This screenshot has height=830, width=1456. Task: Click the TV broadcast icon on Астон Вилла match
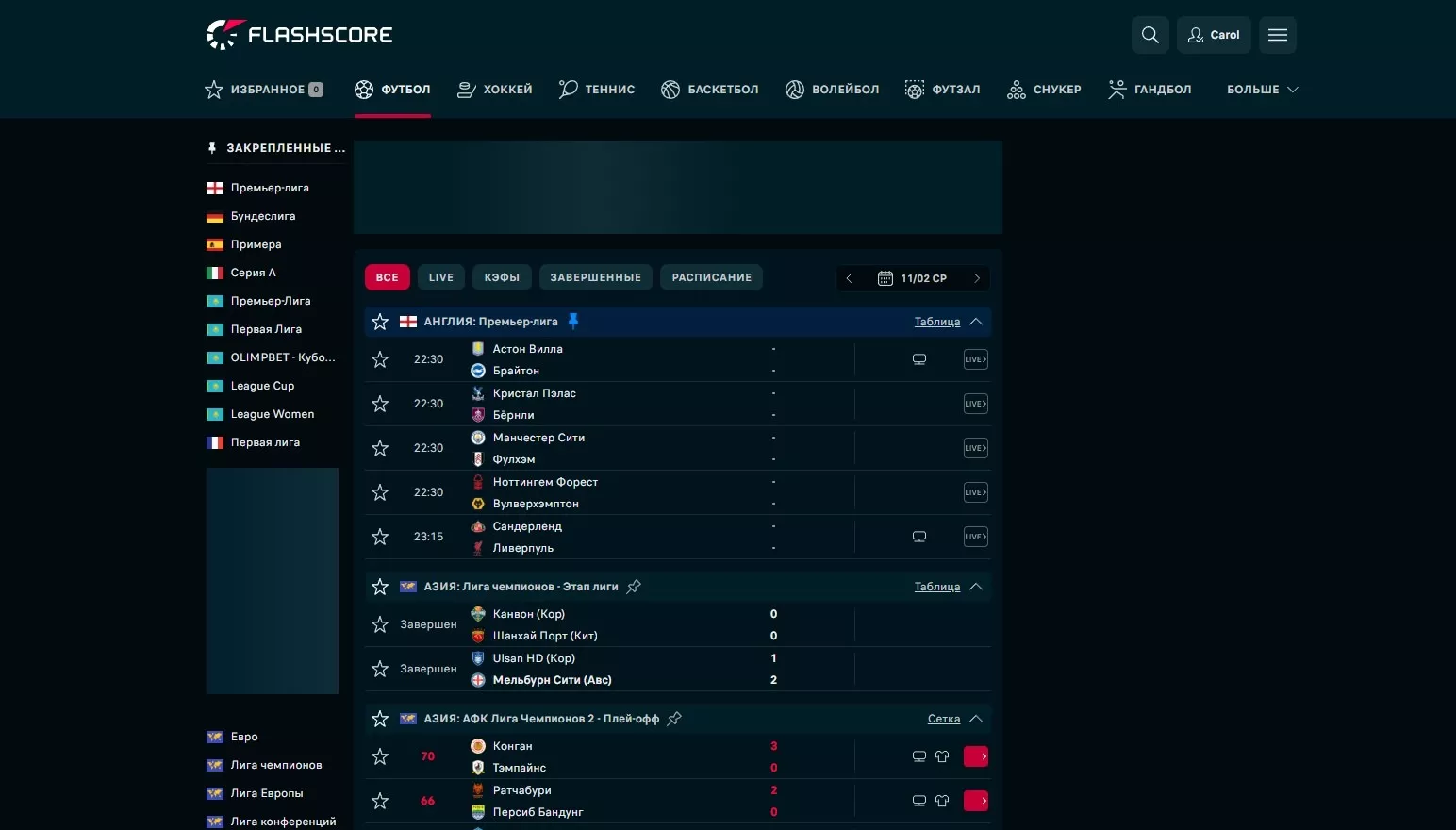918,359
